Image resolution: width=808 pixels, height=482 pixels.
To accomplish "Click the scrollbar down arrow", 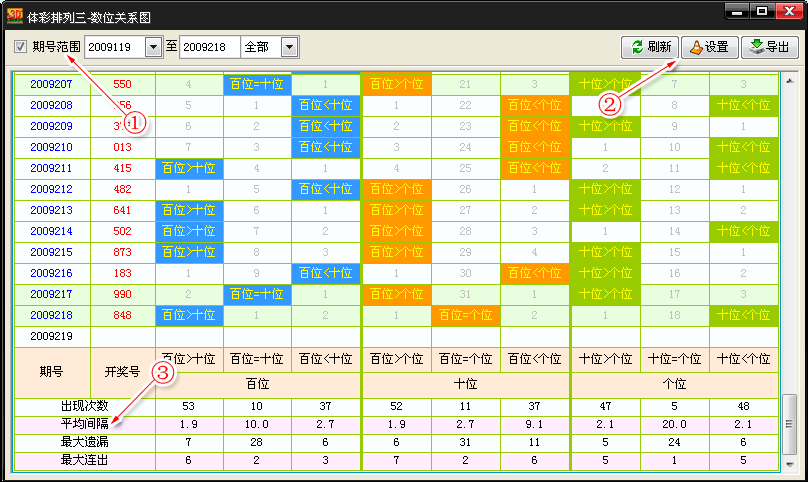I will (x=790, y=465).
